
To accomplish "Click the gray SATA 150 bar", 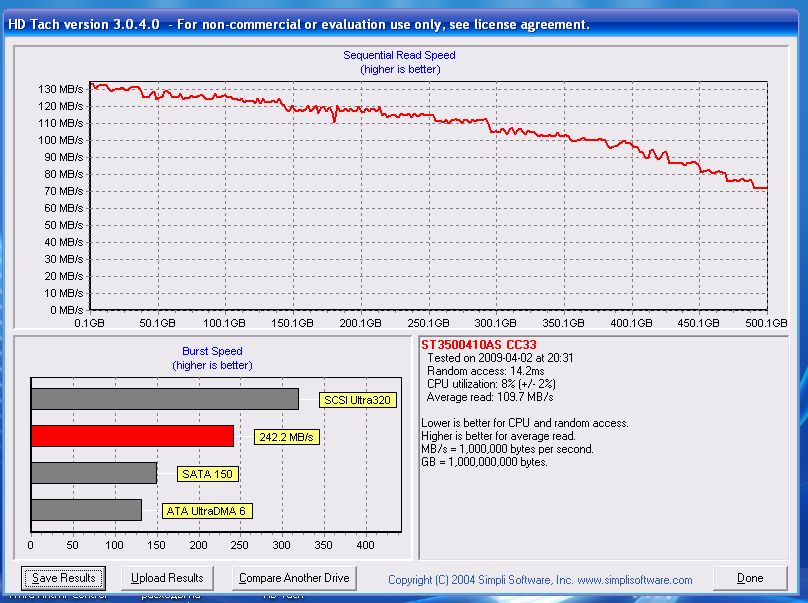I will click(x=93, y=473).
